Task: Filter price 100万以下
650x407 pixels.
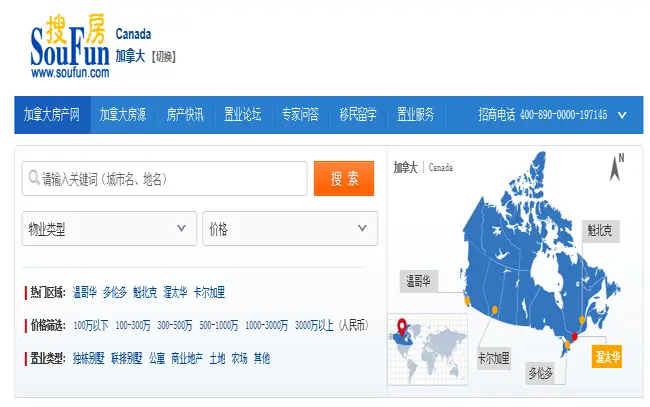Action: (91, 326)
